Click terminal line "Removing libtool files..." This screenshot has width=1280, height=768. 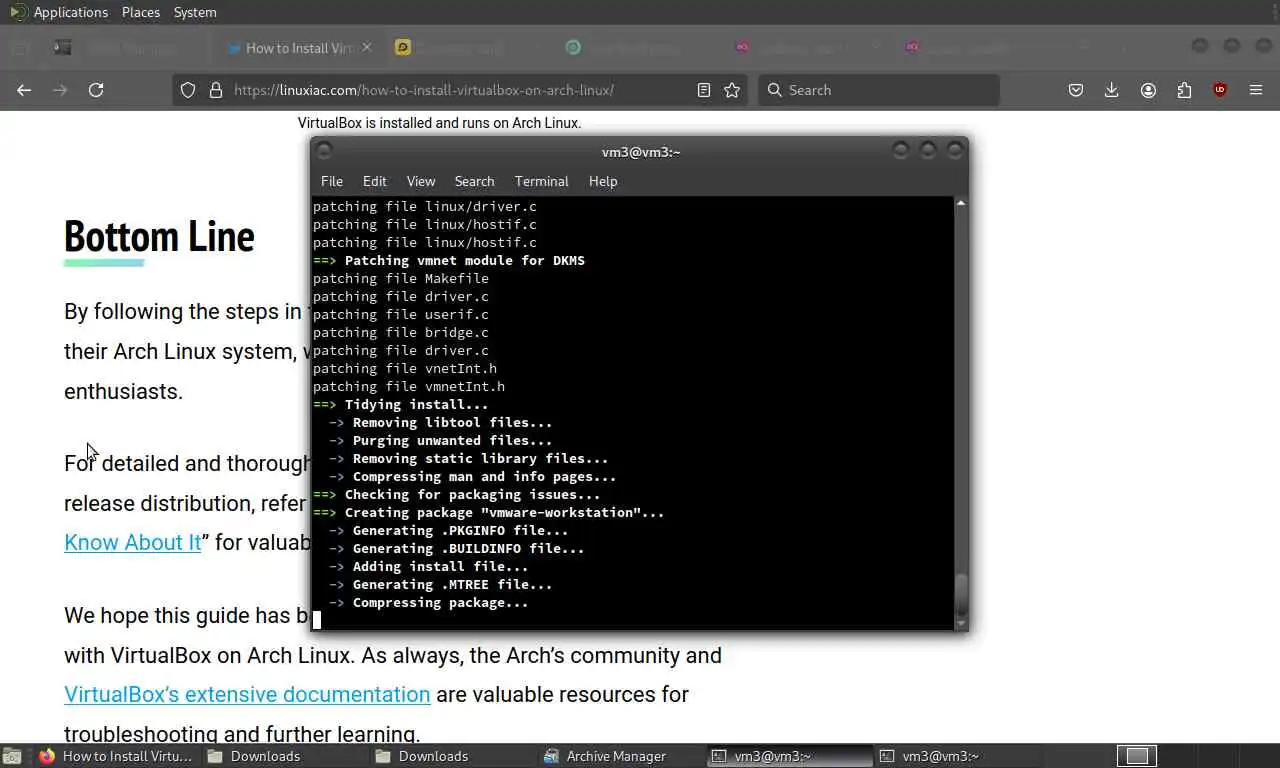click(452, 422)
